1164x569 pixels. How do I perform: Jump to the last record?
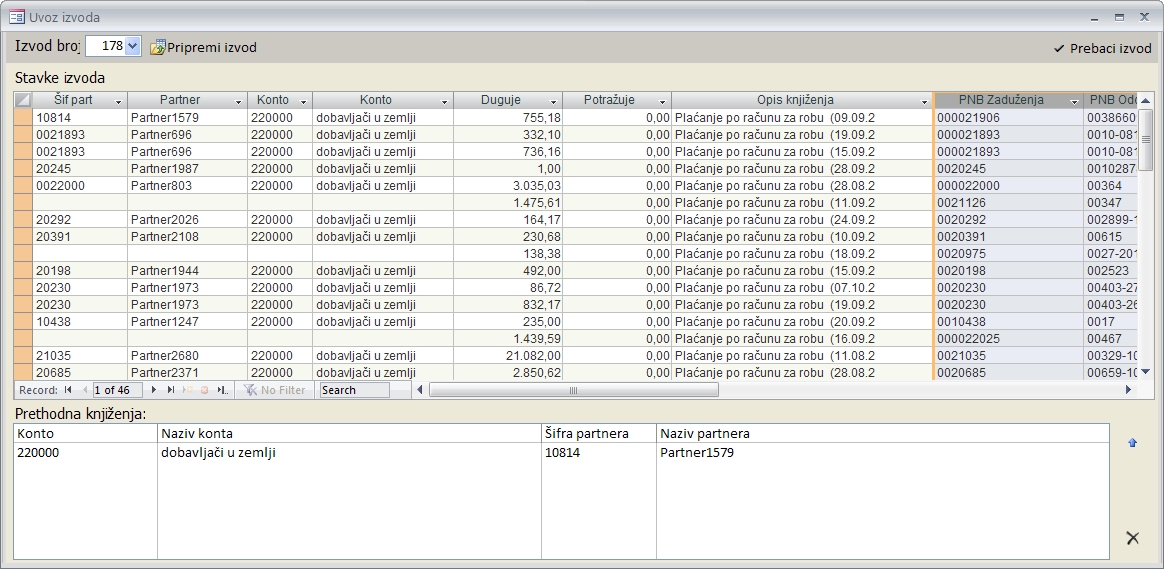[171, 390]
